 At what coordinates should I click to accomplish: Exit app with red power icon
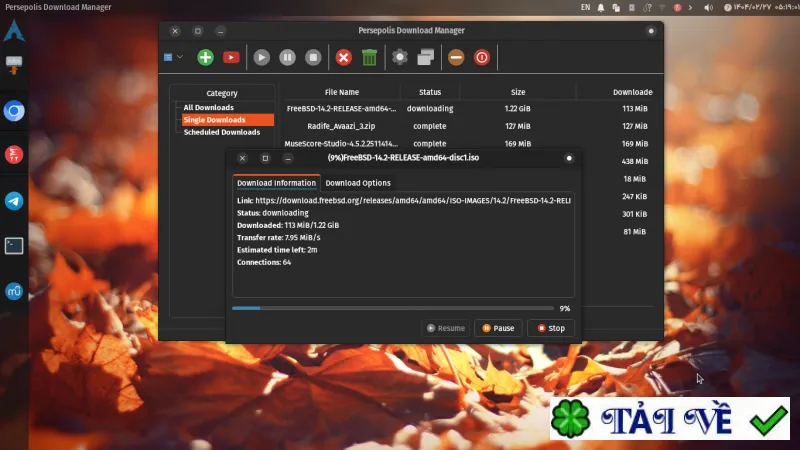482,57
